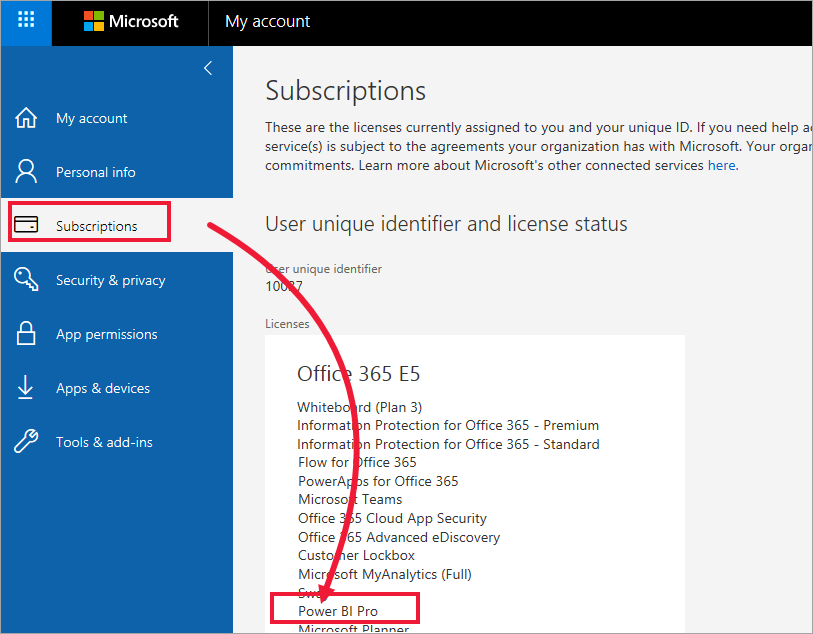
Task: Click the Microsoft Teams license item
Action: pyautogui.click(x=350, y=499)
